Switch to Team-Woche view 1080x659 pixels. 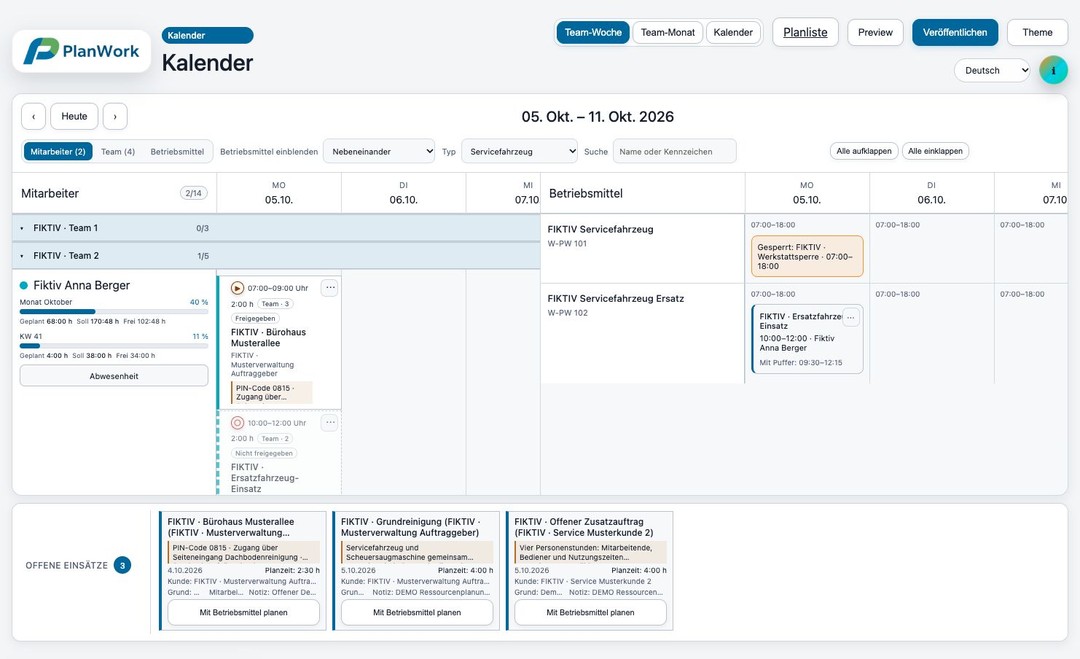tap(593, 32)
